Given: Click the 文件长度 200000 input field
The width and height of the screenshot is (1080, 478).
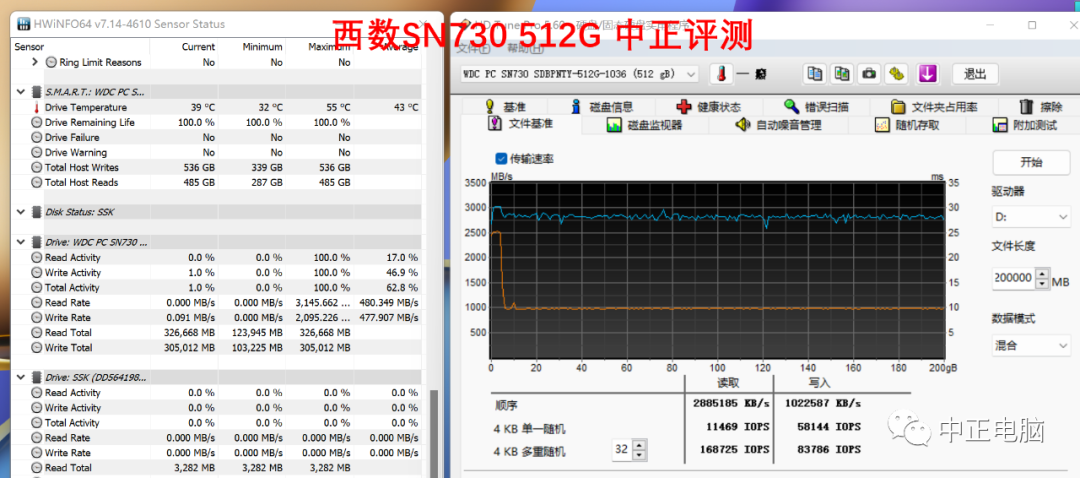Looking at the screenshot, I should click(x=1014, y=278).
